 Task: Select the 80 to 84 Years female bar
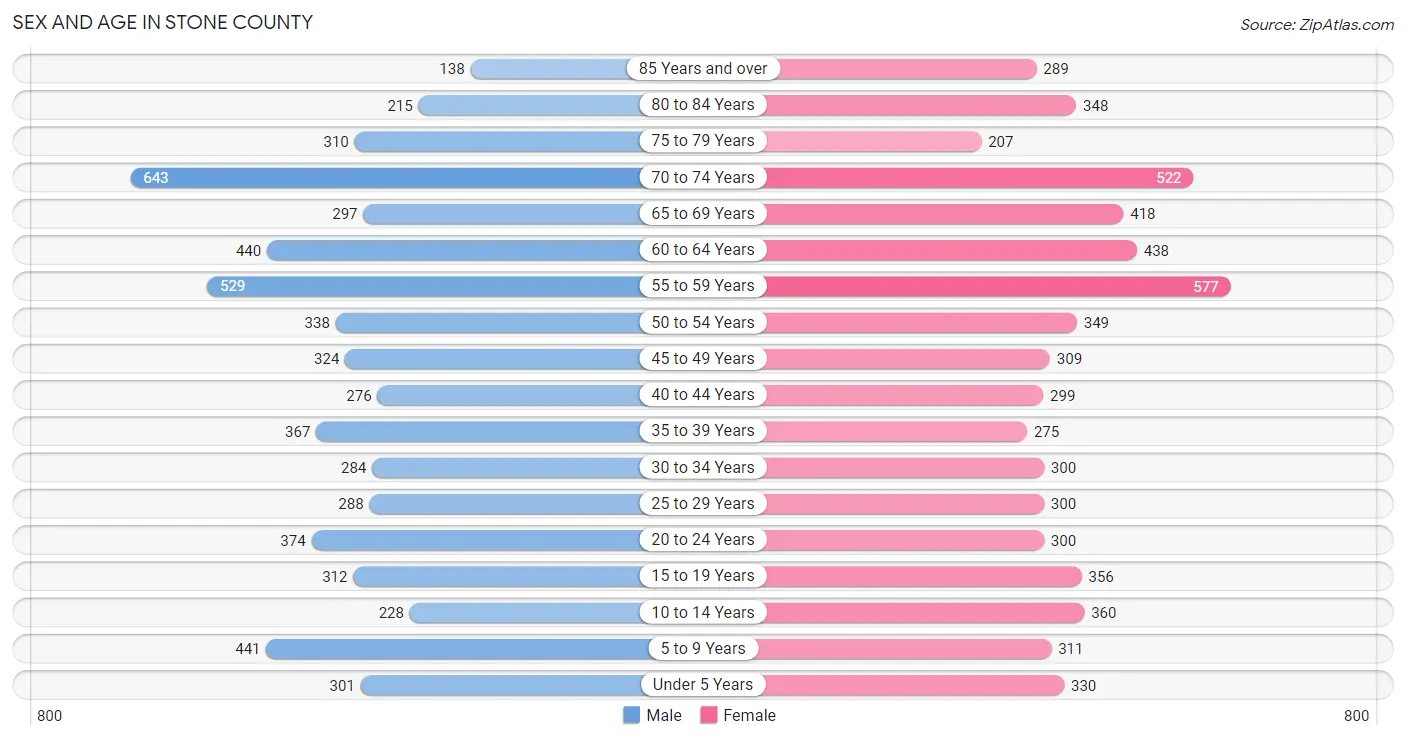[890, 105]
